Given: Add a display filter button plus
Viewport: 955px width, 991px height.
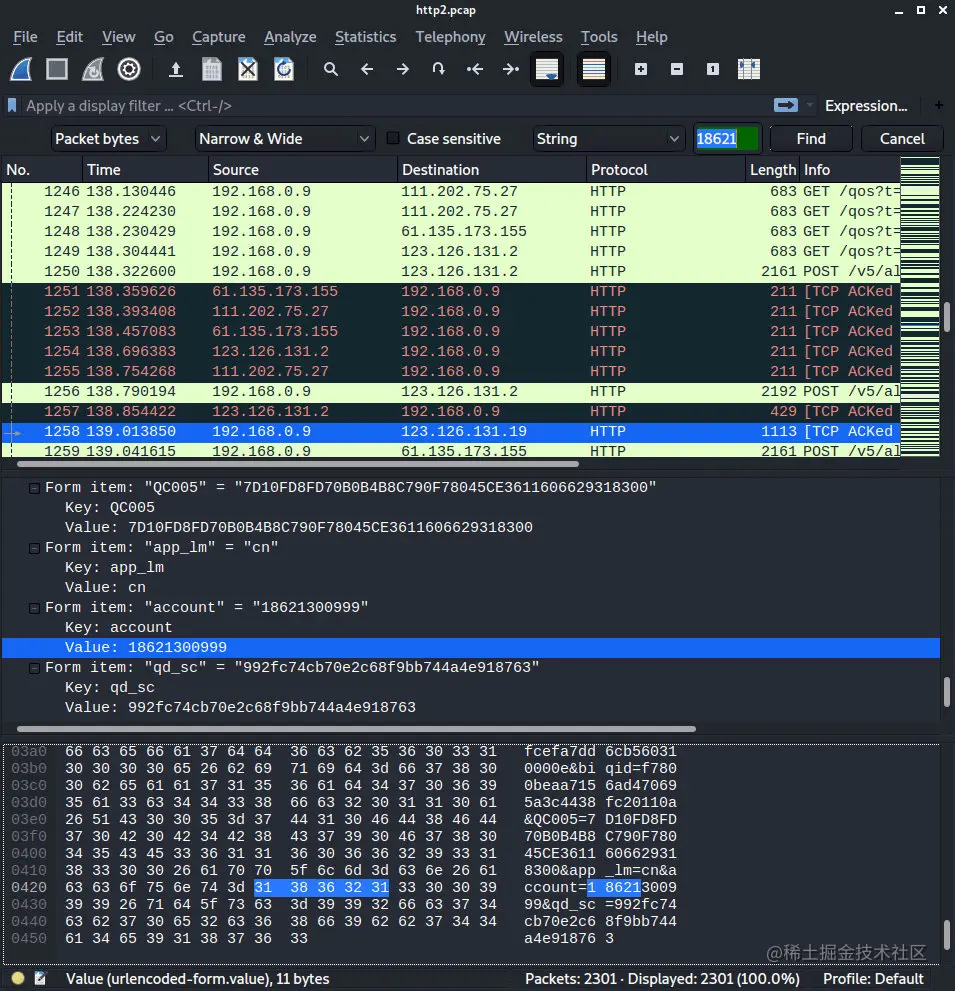Looking at the screenshot, I should 939,105.
